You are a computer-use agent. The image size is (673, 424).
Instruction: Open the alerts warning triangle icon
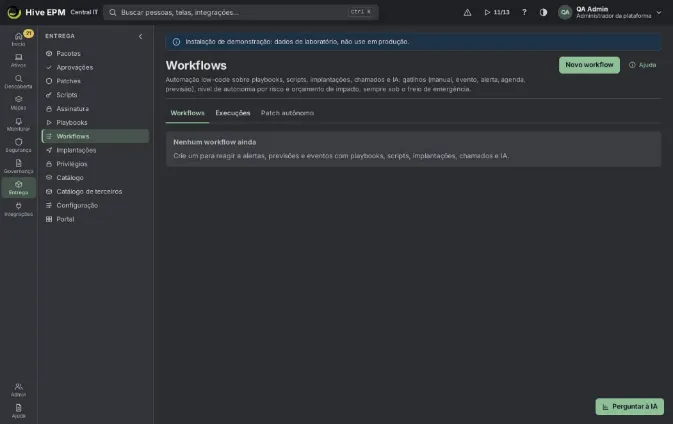[x=467, y=12]
